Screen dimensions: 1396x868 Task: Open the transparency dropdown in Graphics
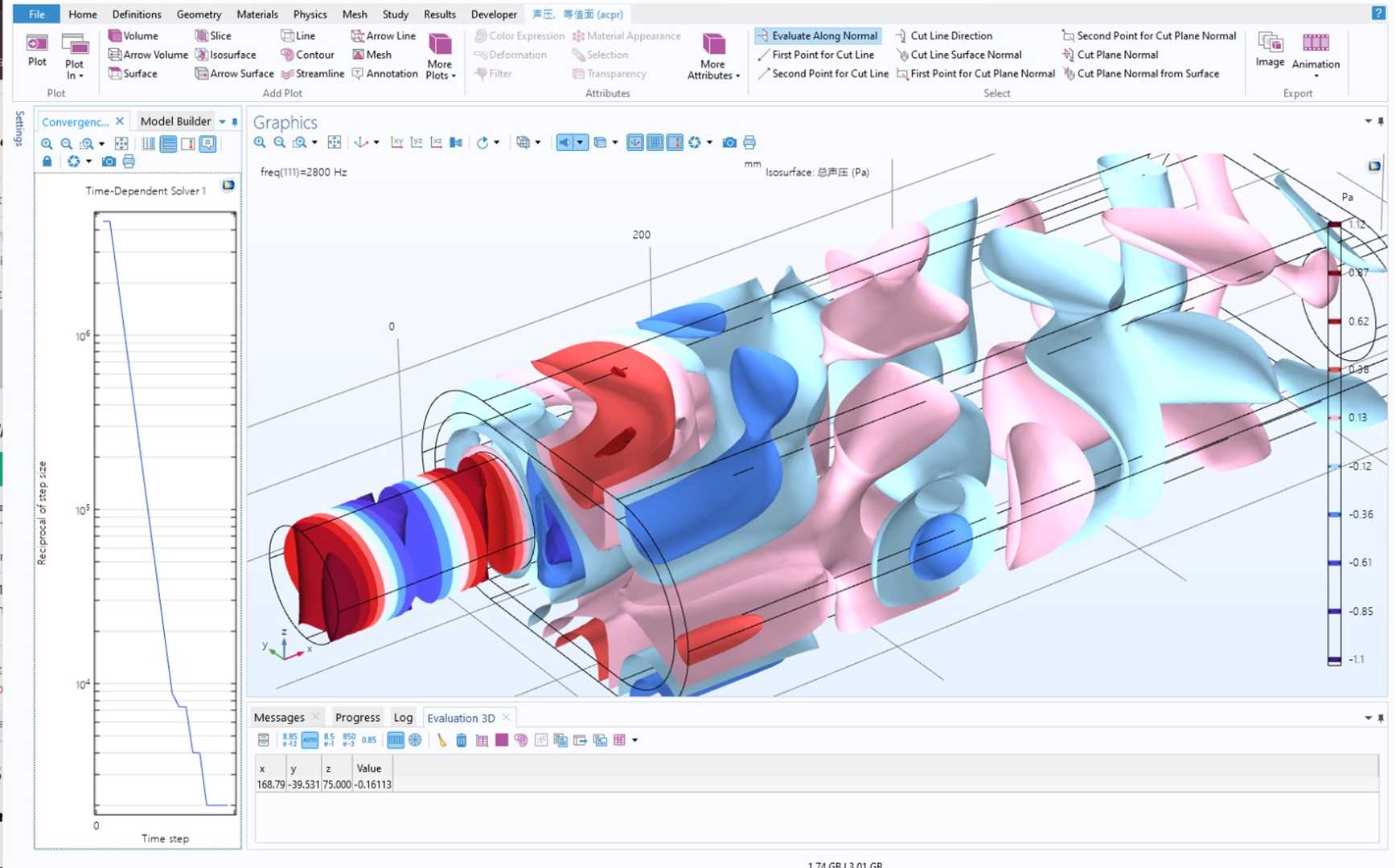[x=615, y=142]
